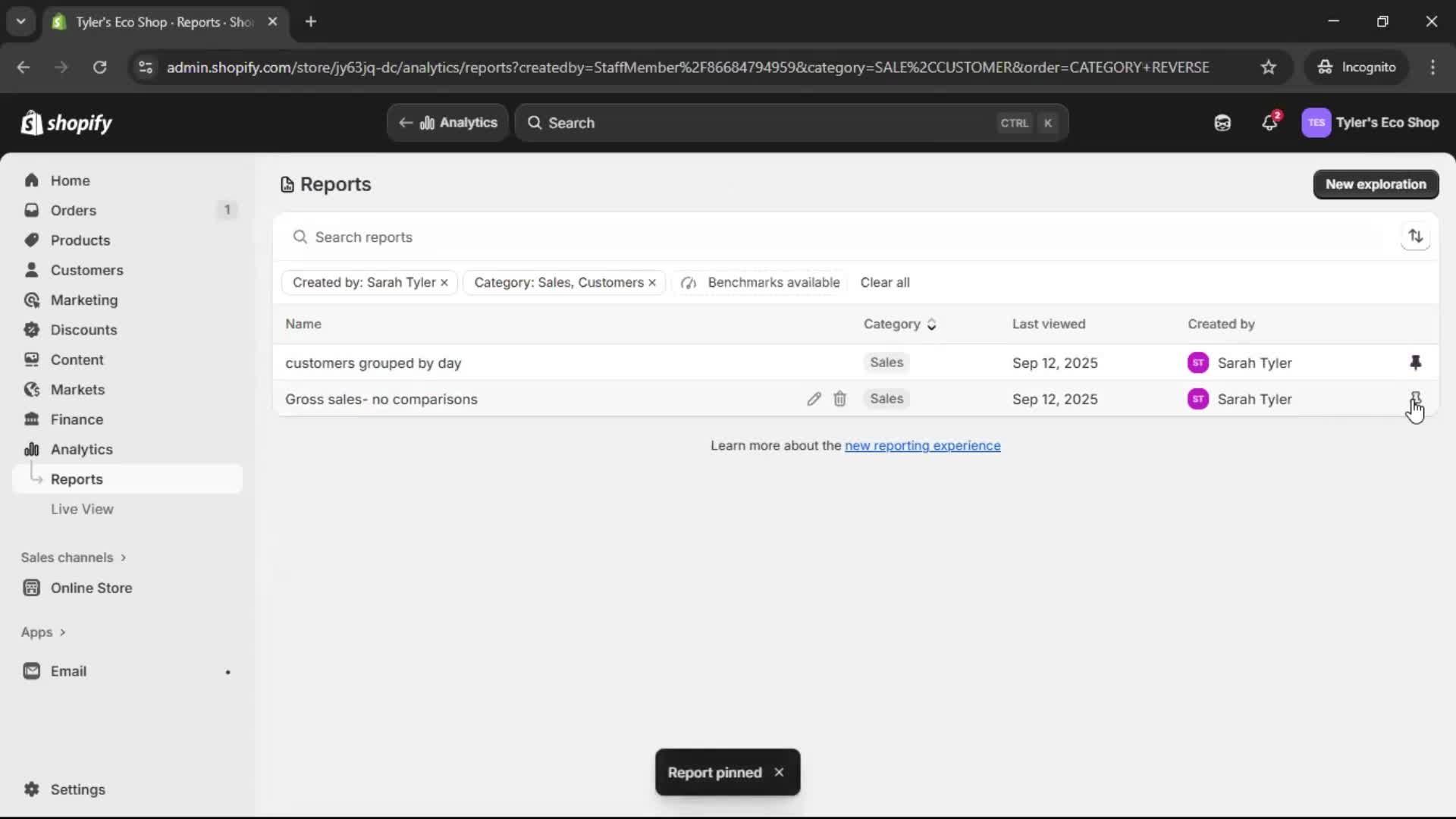Open Shopify admin assistant icon in header
The height and width of the screenshot is (819, 1456).
(1222, 122)
